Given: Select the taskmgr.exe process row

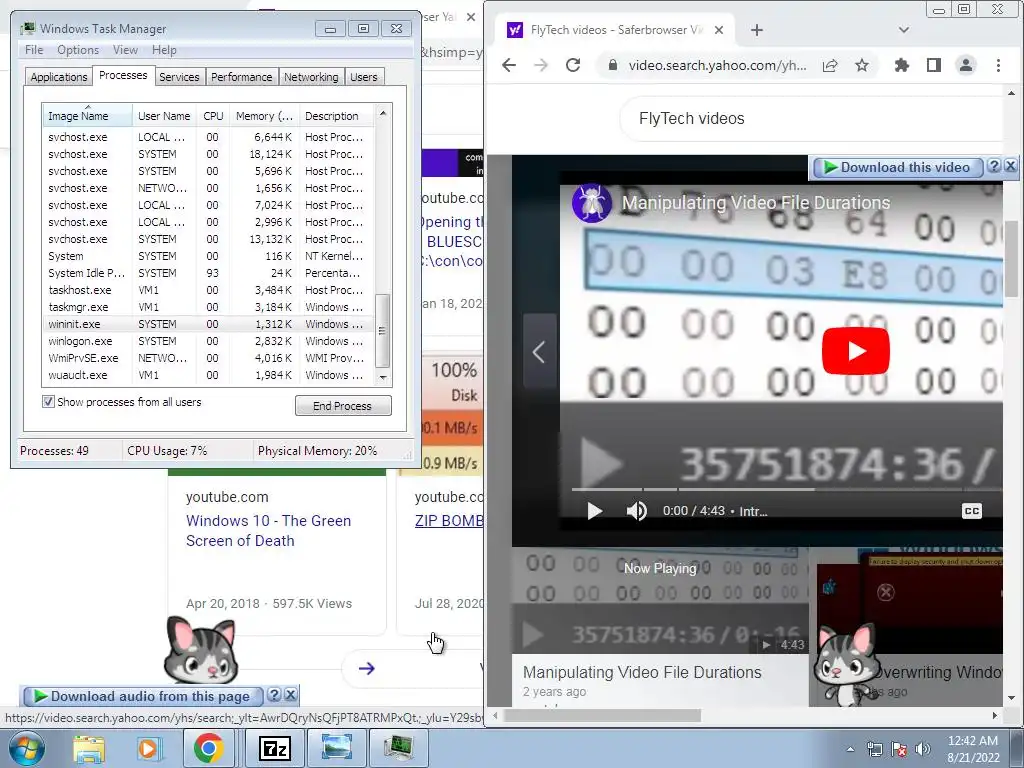Looking at the screenshot, I should tap(208, 307).
